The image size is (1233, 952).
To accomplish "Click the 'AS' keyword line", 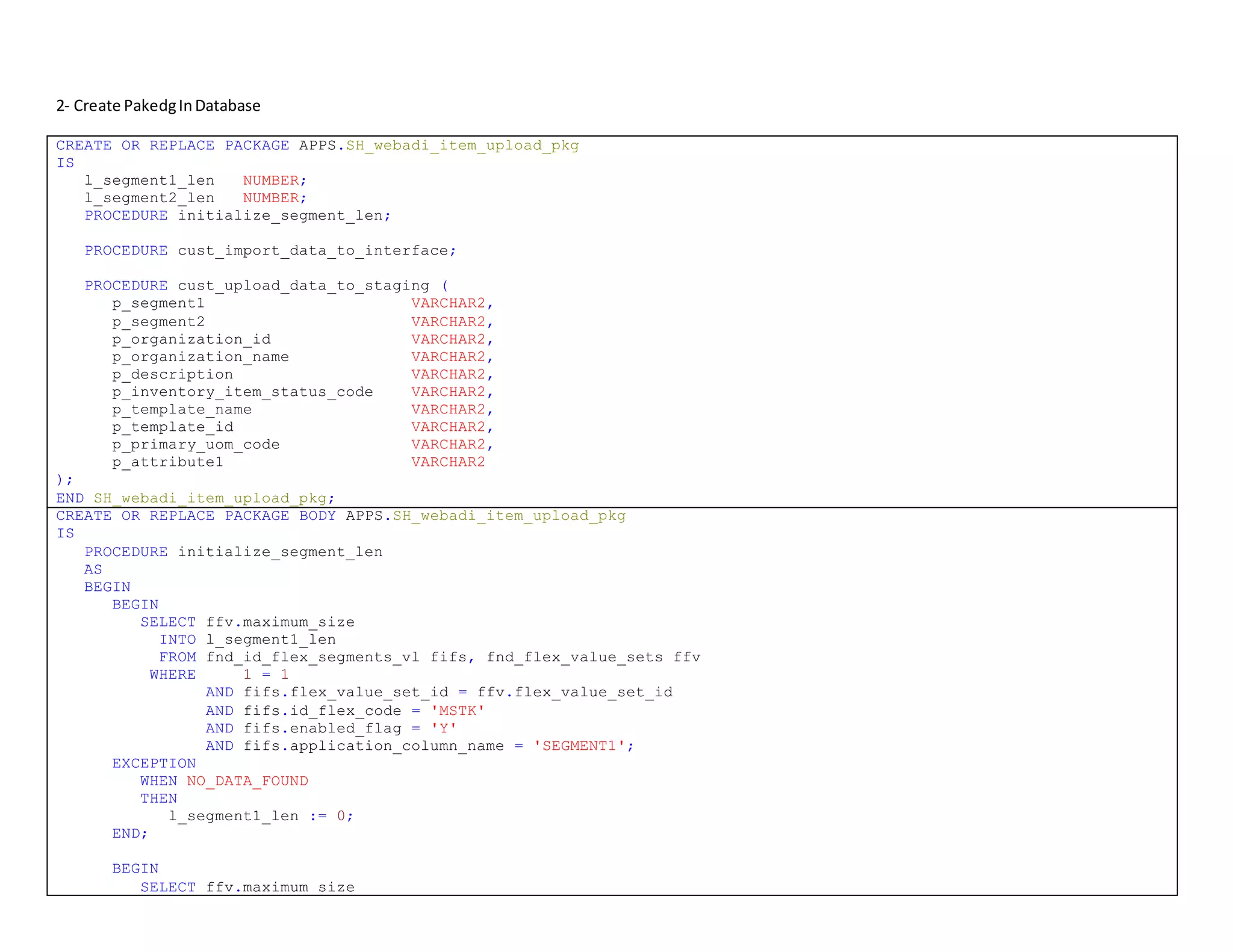I will click(93, 569).
